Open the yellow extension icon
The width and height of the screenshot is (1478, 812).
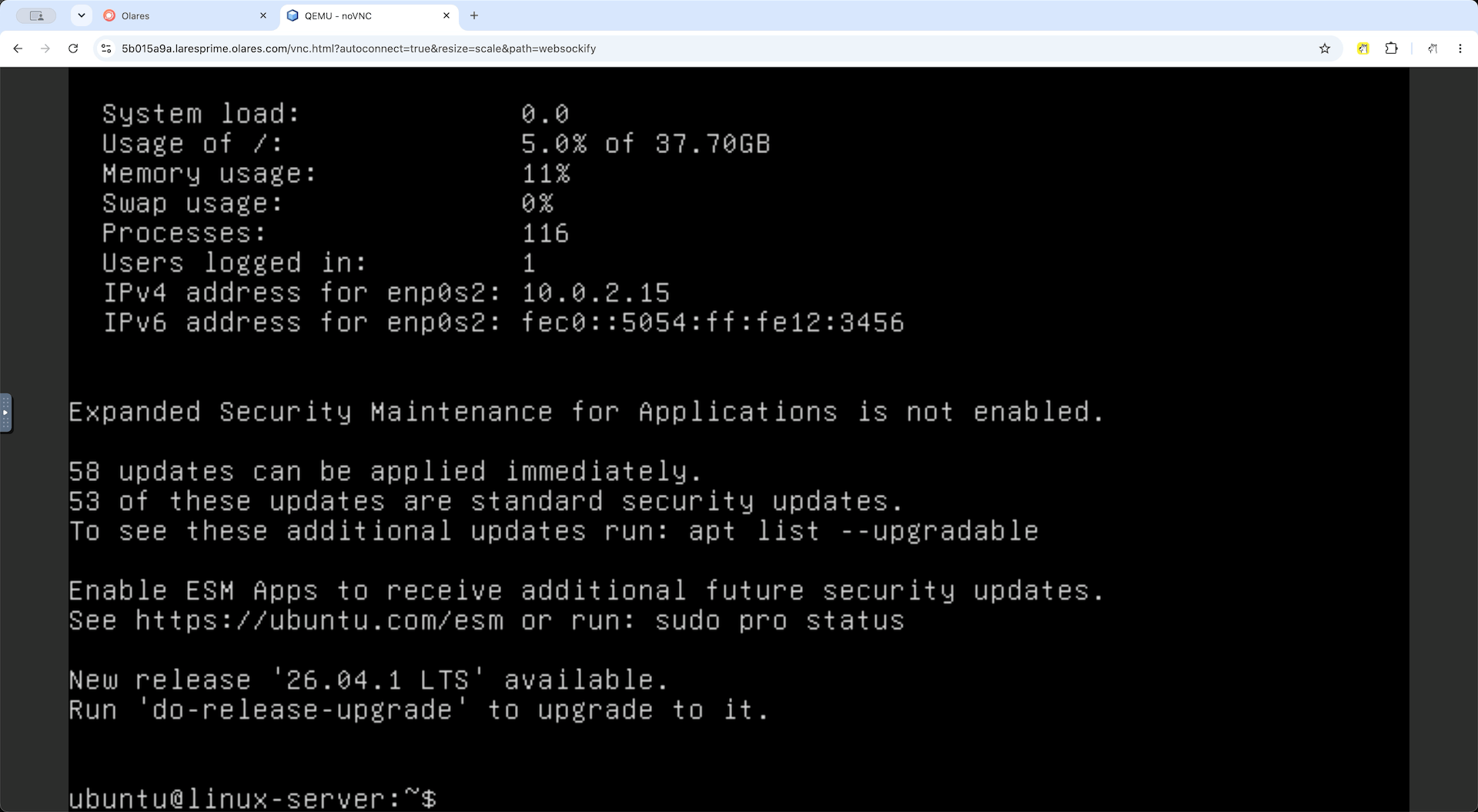pyautogui.click(x=1363, y=48)
